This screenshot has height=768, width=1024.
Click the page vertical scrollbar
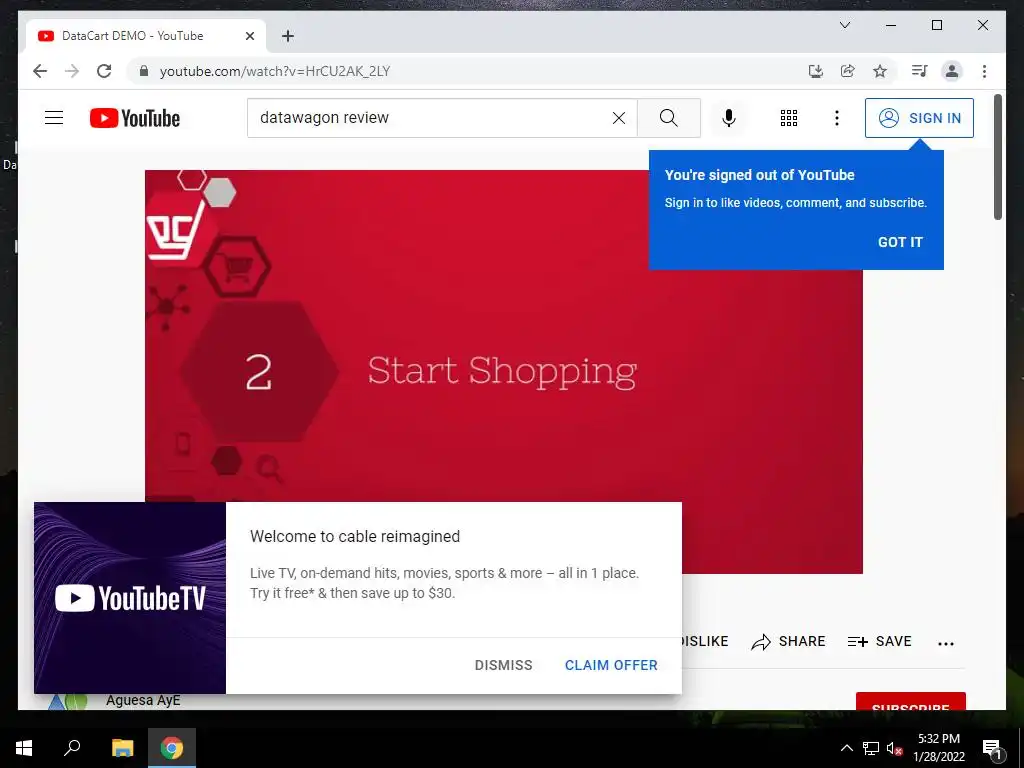[x=997, y=157]
